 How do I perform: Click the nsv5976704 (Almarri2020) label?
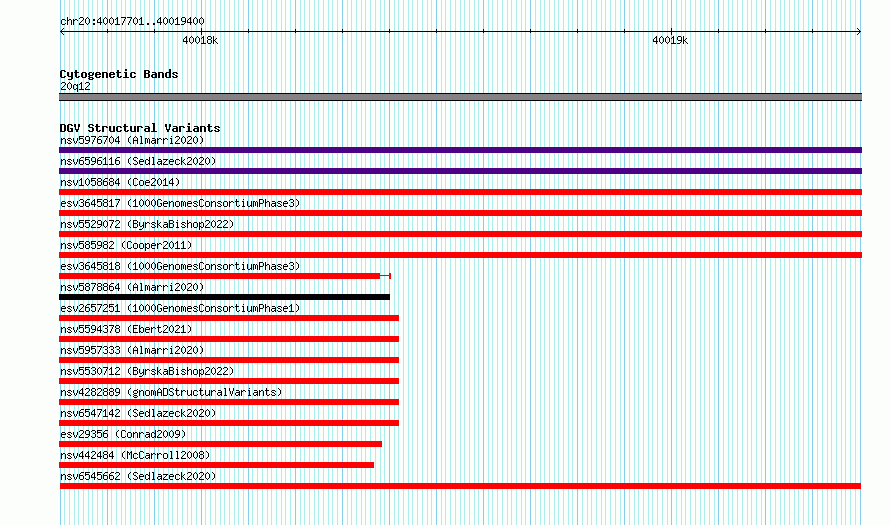point(132,140)
